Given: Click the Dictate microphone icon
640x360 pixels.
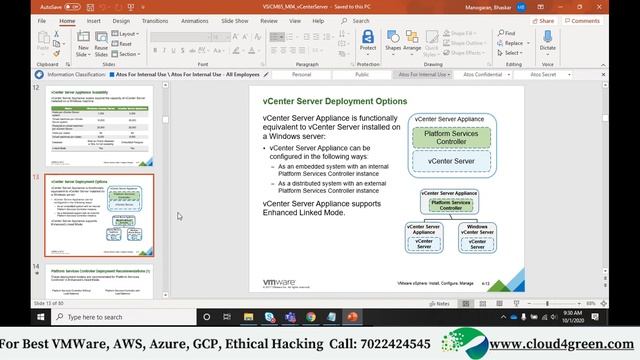Looking at the screenshot, I should 547,37.
